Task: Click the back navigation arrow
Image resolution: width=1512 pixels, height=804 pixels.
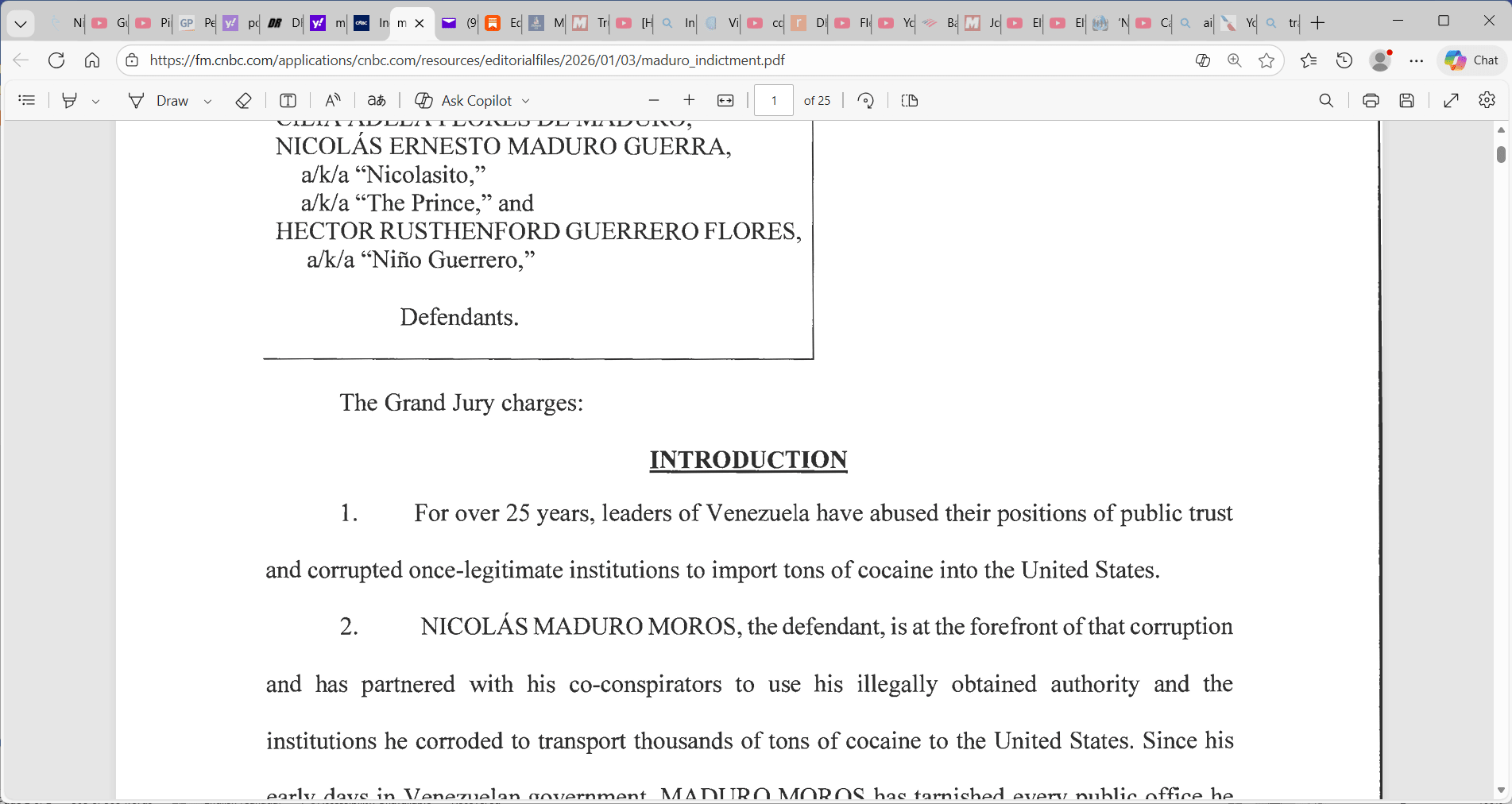Action: (x=21, y=60)
